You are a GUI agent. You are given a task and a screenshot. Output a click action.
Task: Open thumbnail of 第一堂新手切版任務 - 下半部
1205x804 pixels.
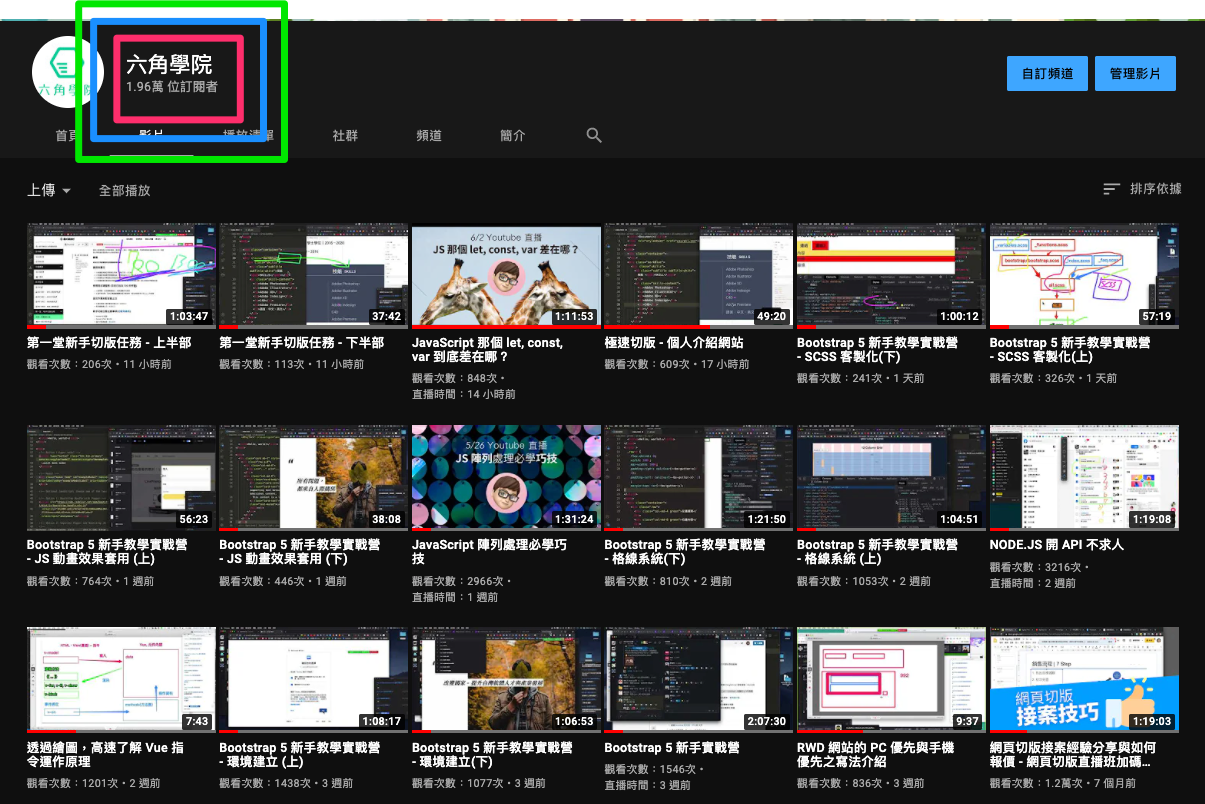[313, 276]
